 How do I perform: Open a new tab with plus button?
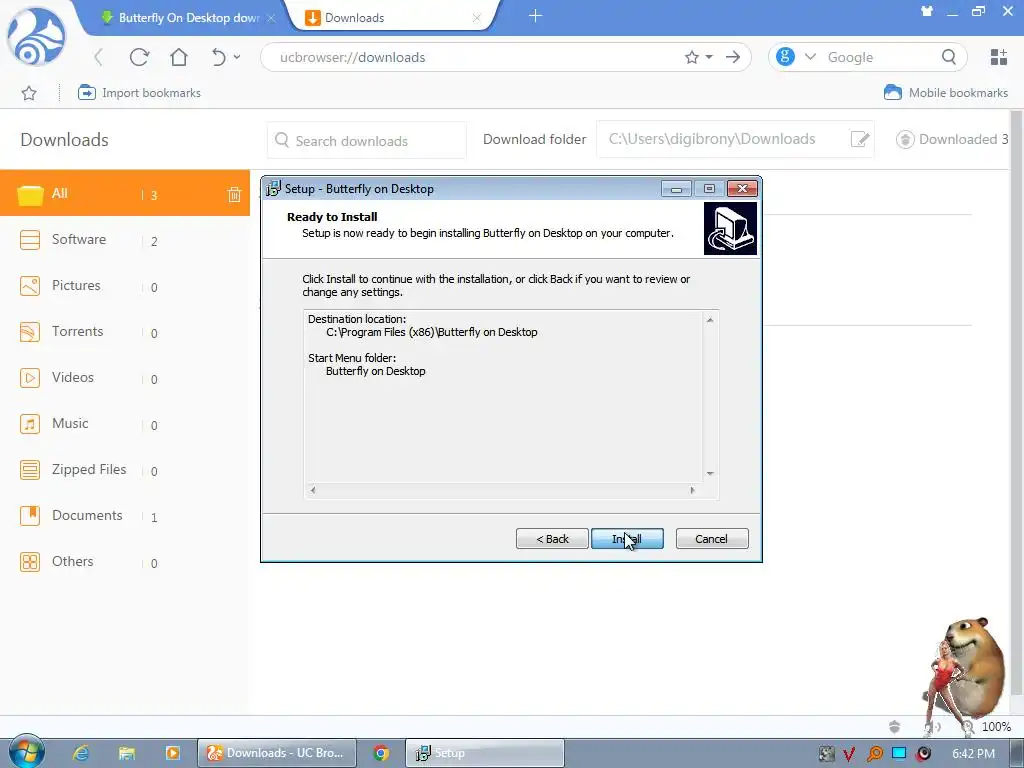[x=535, y=16]
